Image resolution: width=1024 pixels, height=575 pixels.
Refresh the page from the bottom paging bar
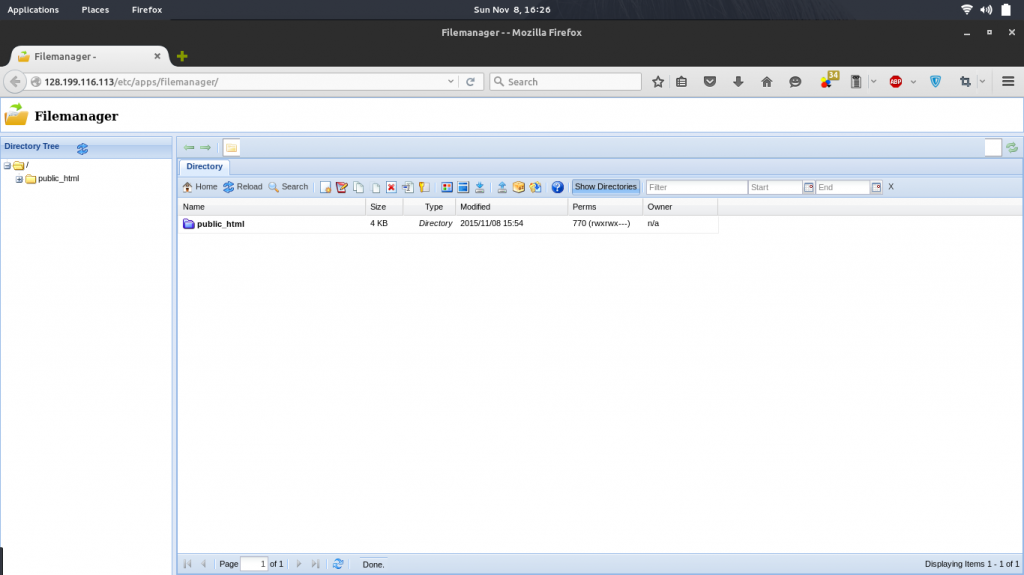tap(338, 564)
